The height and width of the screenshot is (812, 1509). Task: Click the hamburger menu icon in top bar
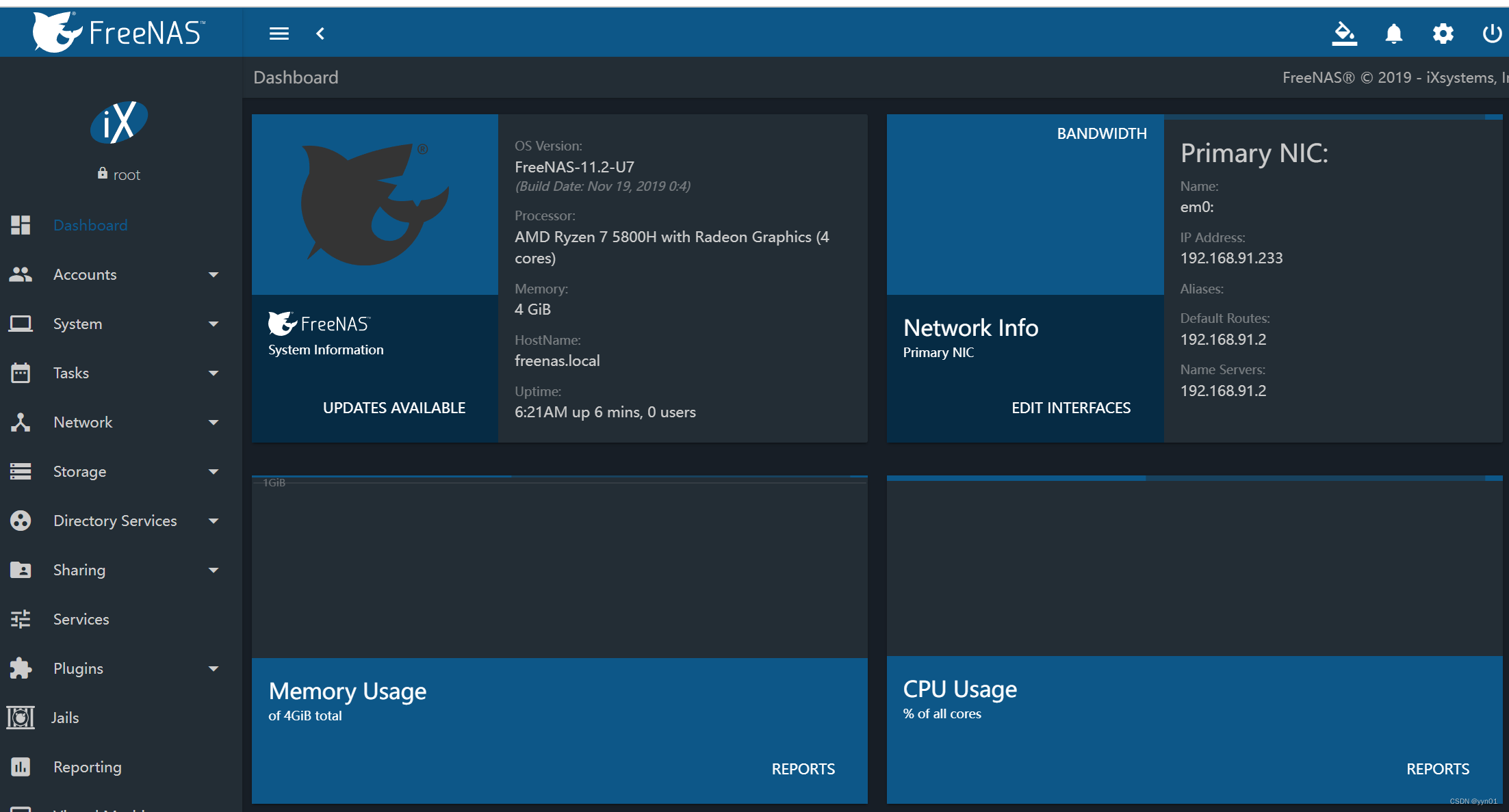[279, 34]
